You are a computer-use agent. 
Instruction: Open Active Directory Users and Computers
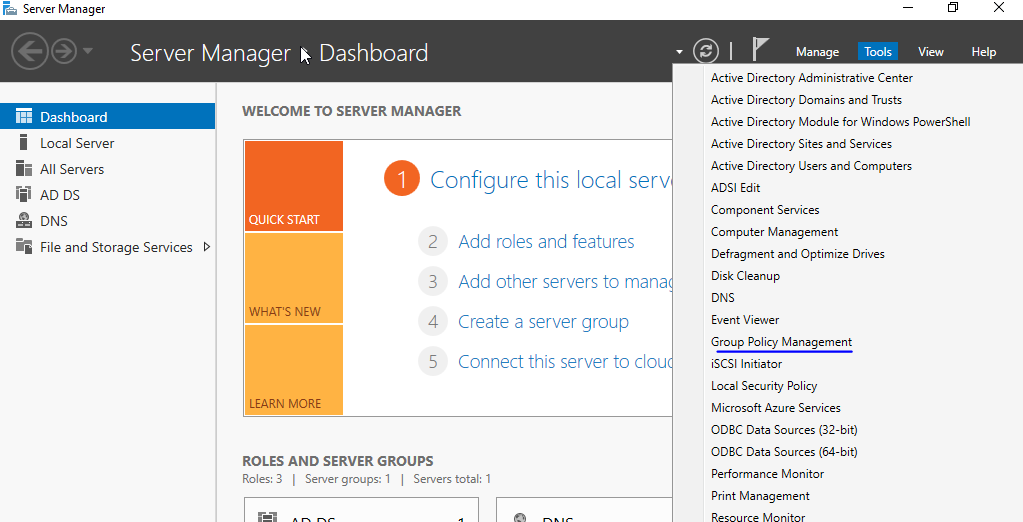[x=811, y=166]
